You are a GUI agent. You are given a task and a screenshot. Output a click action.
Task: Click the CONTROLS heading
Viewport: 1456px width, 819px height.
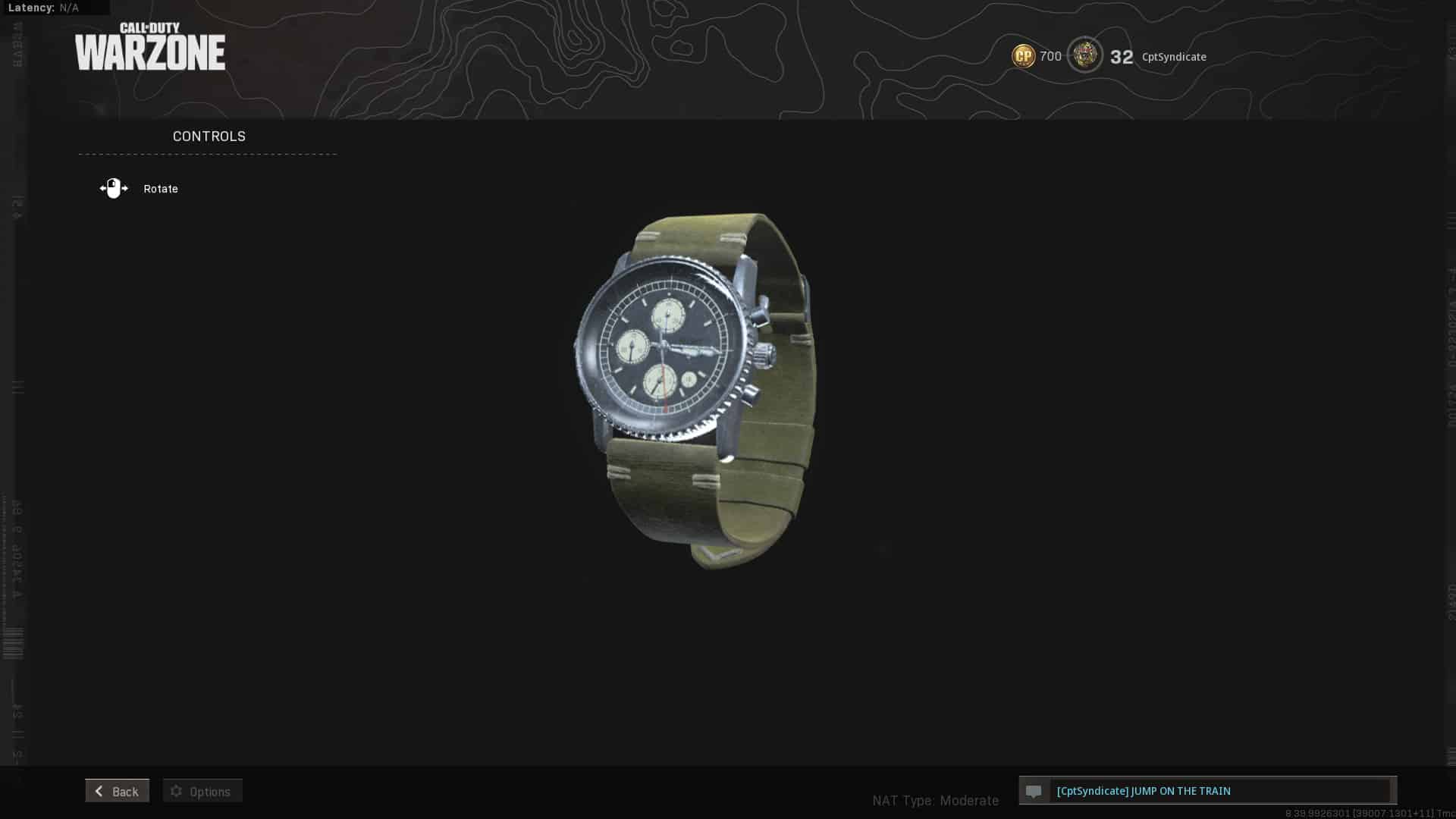point(209,136)
